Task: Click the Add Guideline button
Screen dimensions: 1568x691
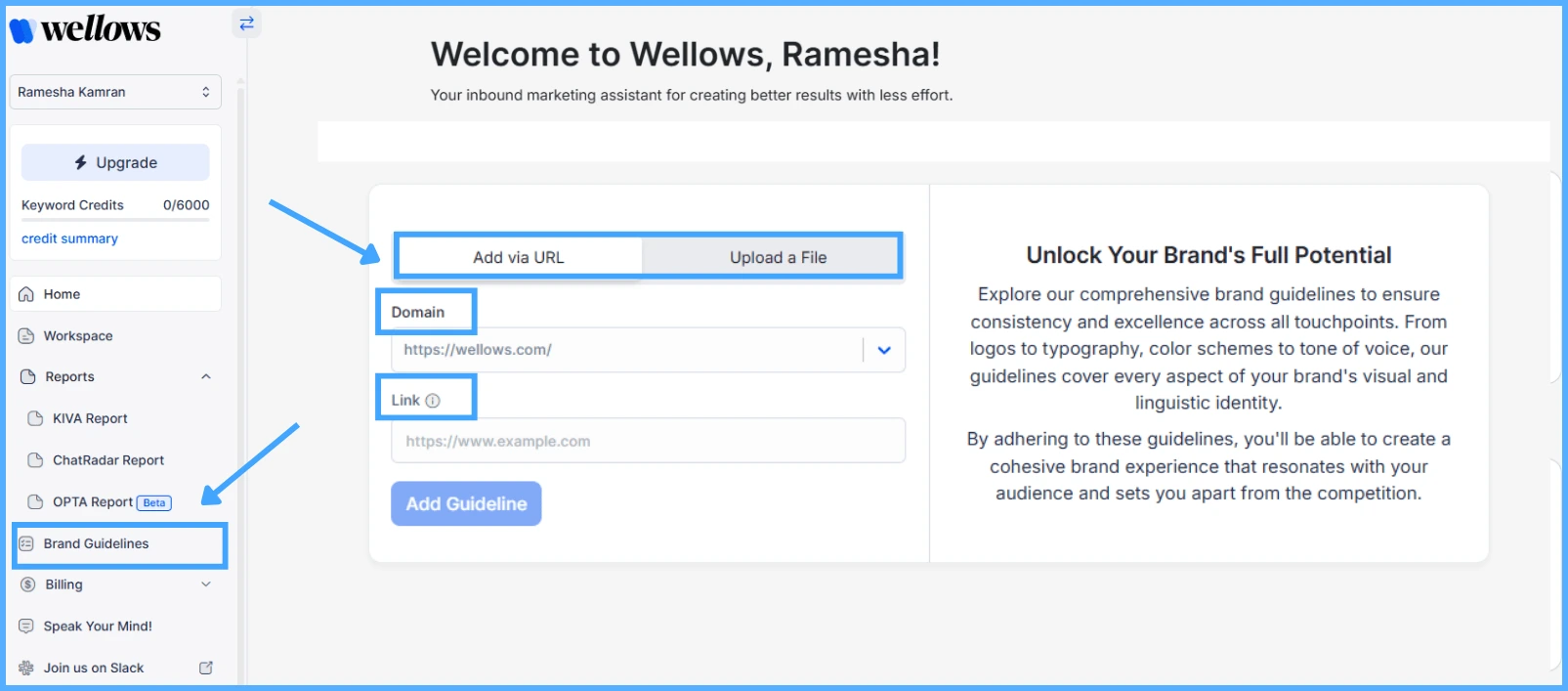Action: [466, 503]
